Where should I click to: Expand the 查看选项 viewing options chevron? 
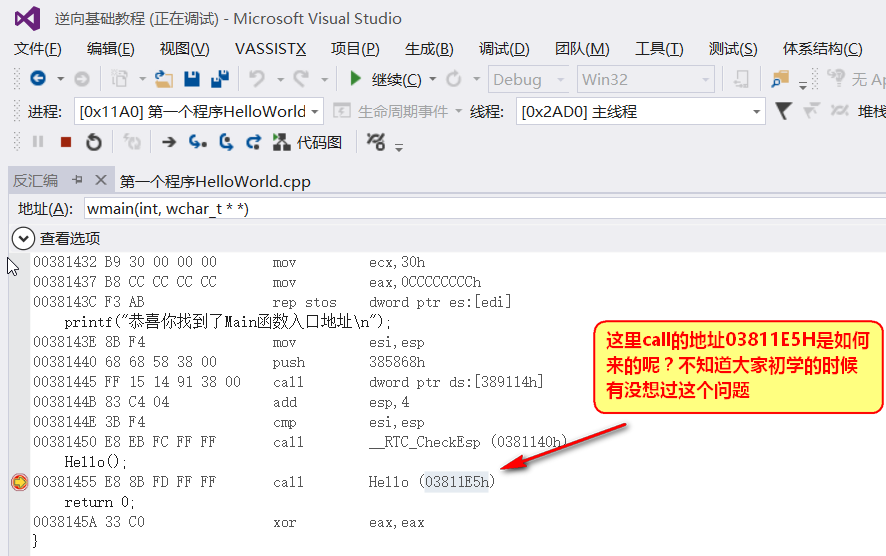tap(23, 238)
